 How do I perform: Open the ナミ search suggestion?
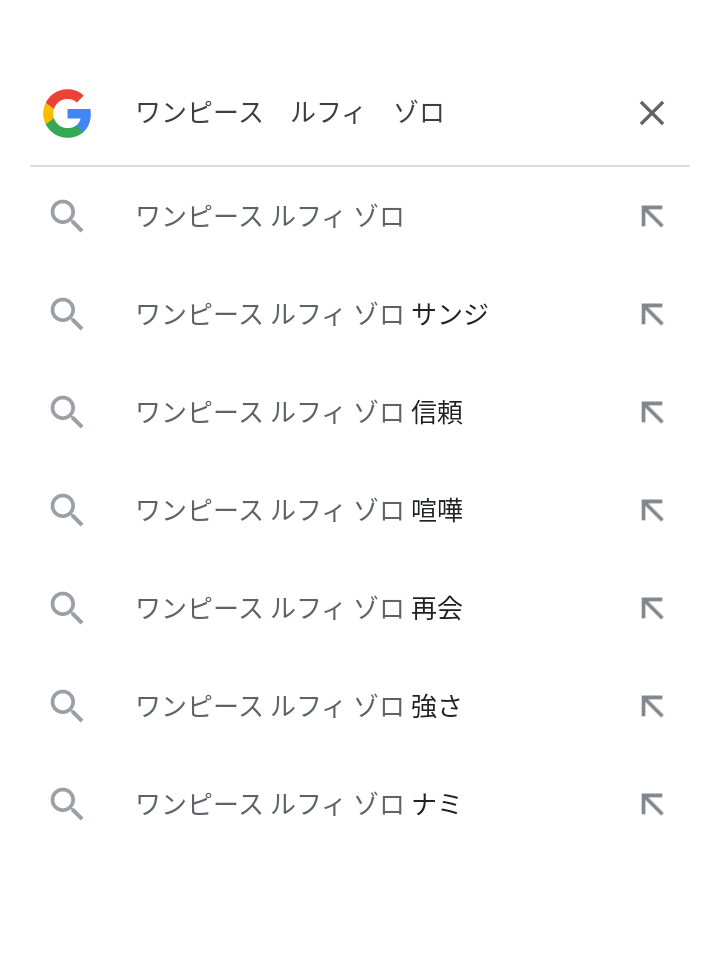coord(360,804)
